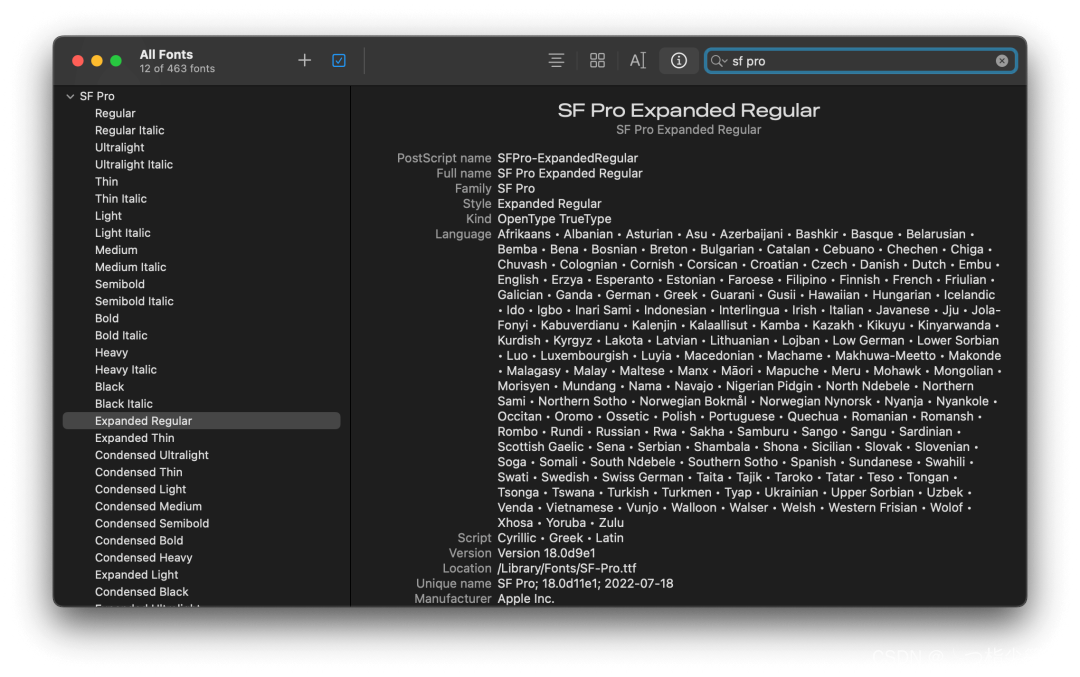The height and width of the screenshot is (677, 1080).
Task: Collapse the SF Pro font family
Action: pos(70,96)
